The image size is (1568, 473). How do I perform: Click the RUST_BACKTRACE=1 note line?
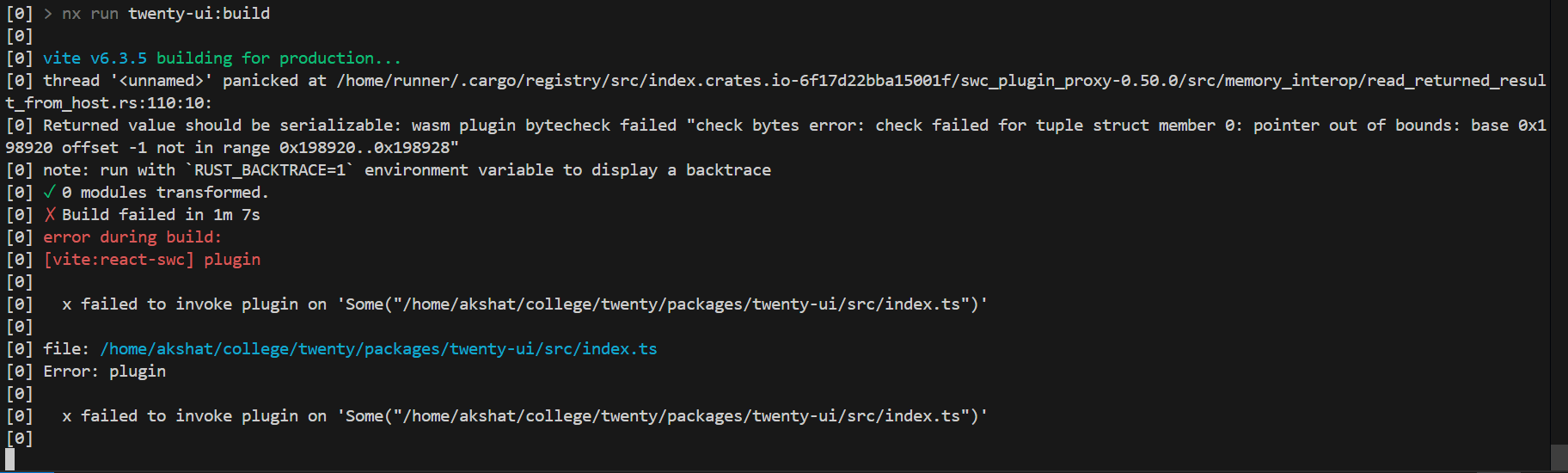[x=407, y=170]
